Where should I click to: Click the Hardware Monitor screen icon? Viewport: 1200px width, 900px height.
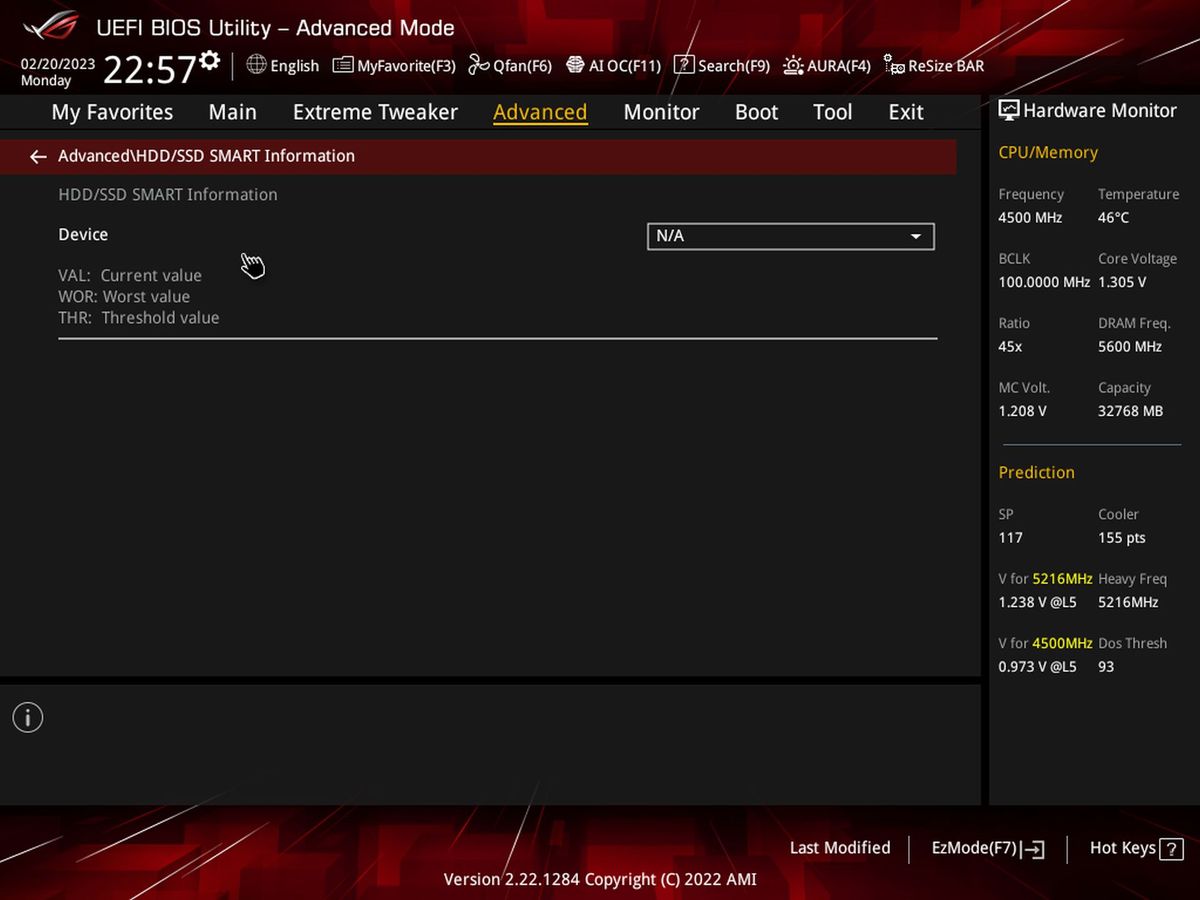click(x=1009, y=111)
